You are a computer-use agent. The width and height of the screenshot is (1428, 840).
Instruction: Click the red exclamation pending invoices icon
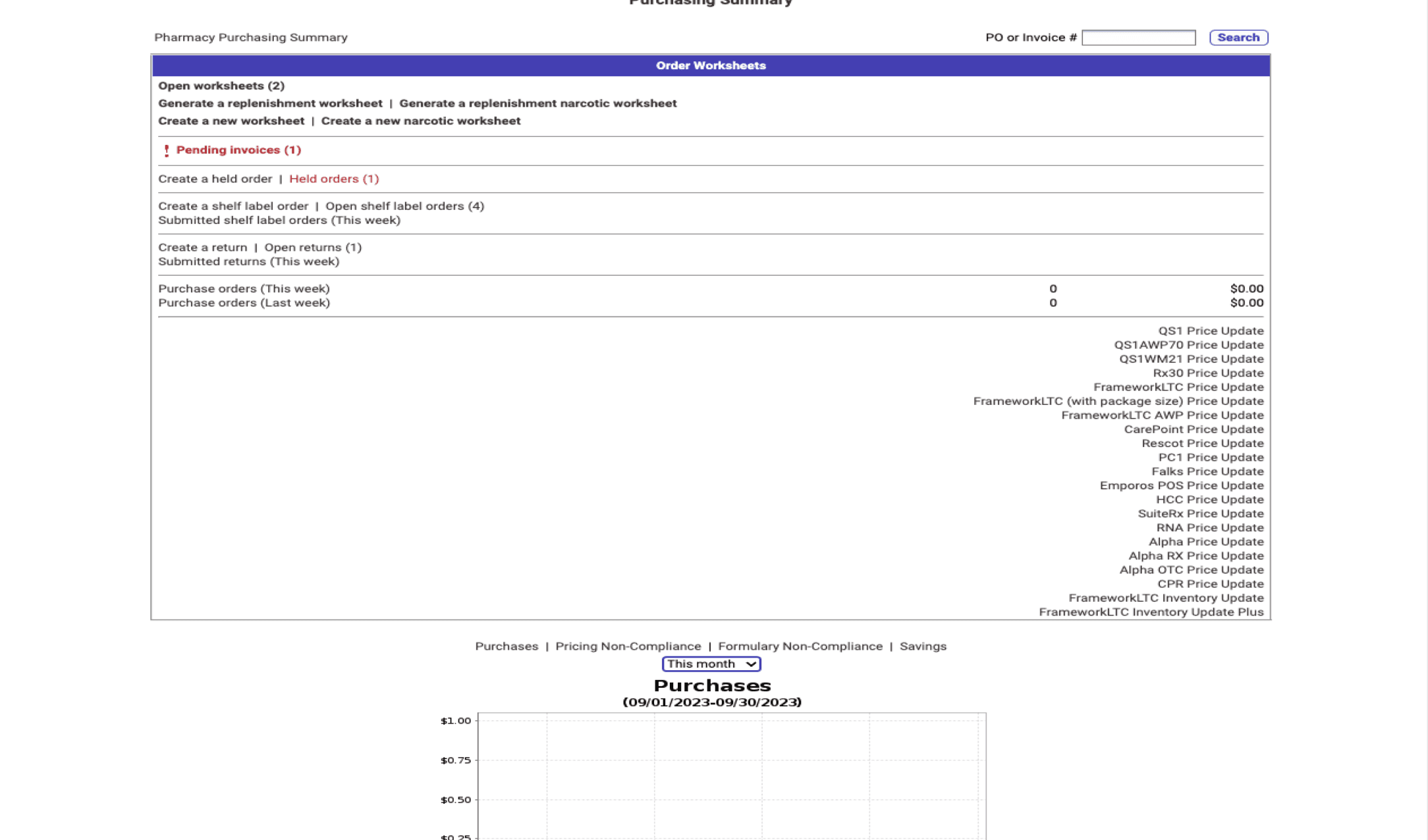(167, 151)
